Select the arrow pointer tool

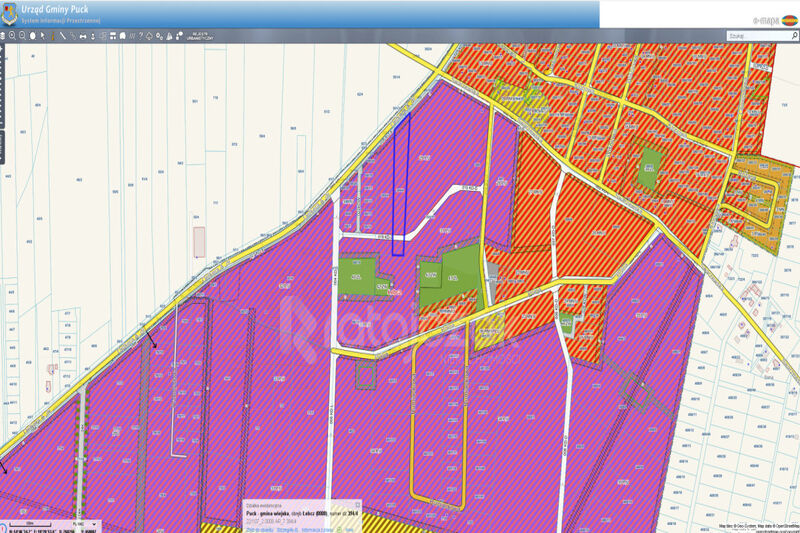(43, 36)
